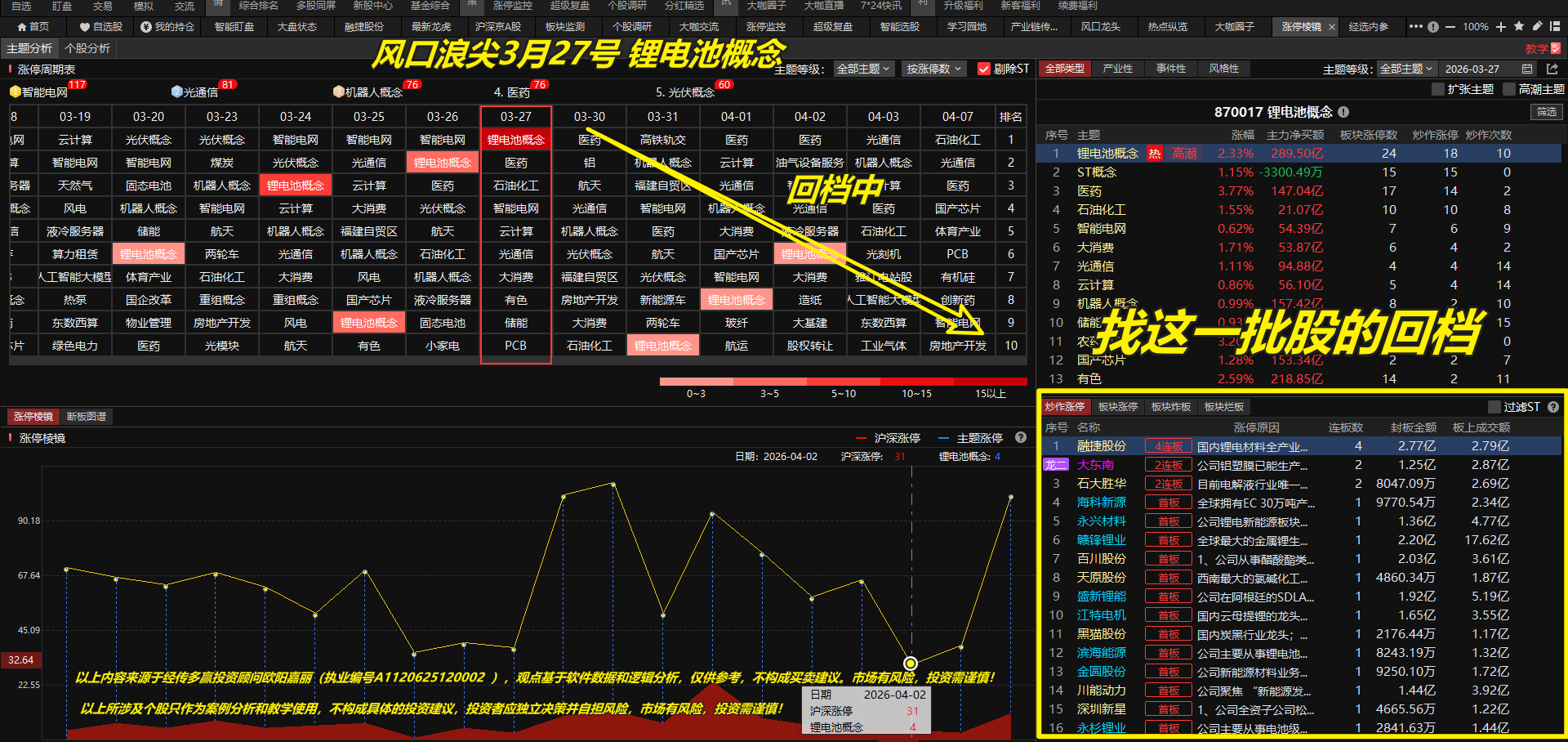Click the export share icon at top right

pyautogui.click(x=1552, y=69)
